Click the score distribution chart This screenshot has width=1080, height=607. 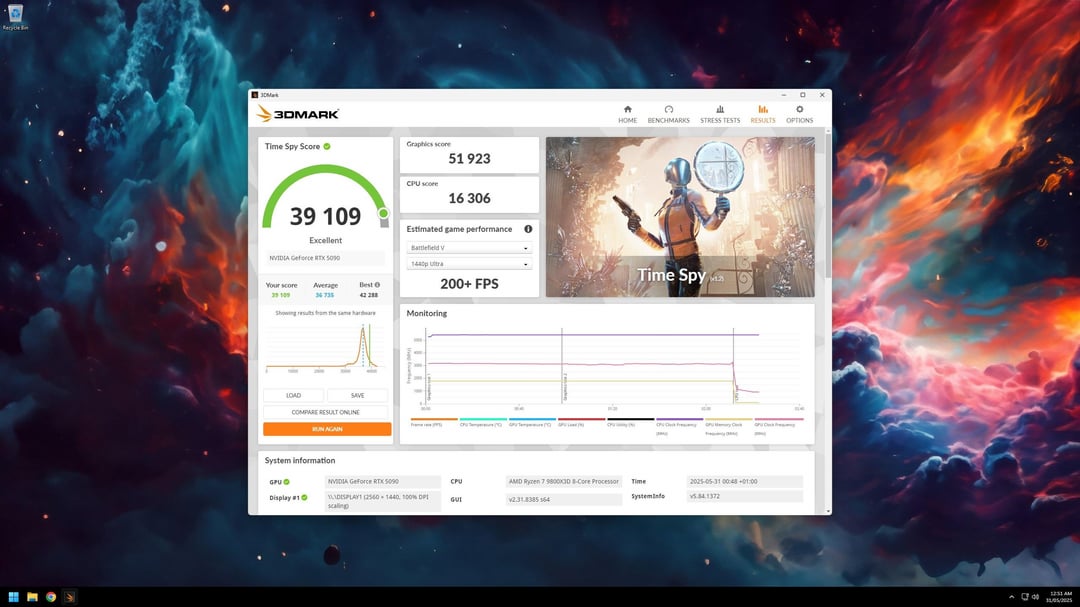(x=324, y=348)
